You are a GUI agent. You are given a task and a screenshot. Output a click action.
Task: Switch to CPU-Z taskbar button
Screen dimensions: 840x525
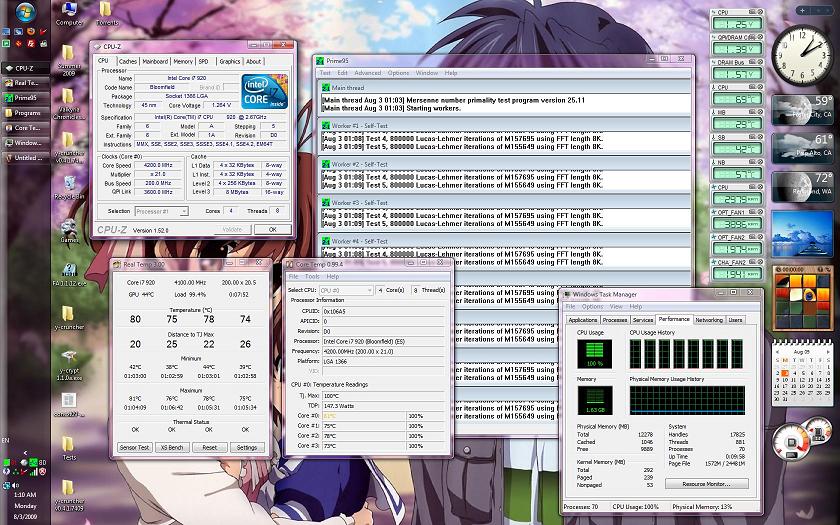click(x=25, y=68)
